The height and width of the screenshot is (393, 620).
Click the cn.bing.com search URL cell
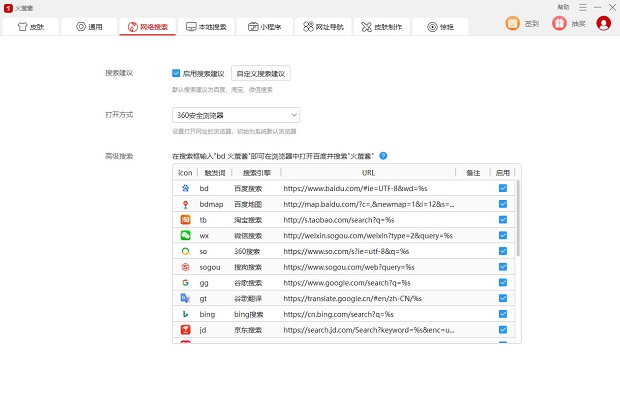[338, 314]
